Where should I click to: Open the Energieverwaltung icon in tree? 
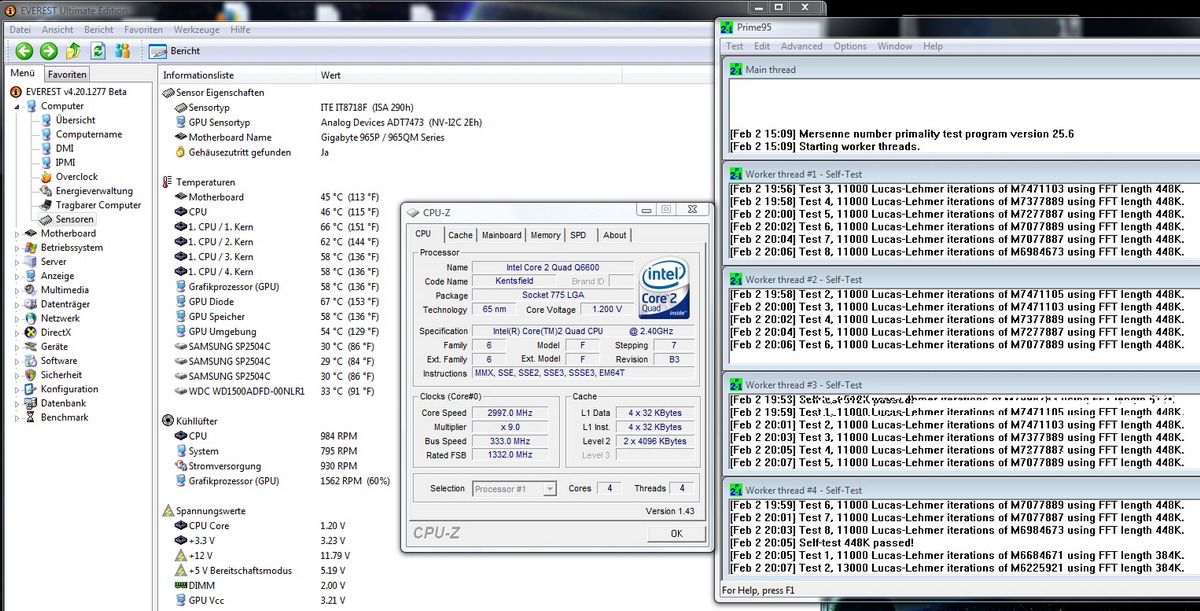tap(46, 191)
